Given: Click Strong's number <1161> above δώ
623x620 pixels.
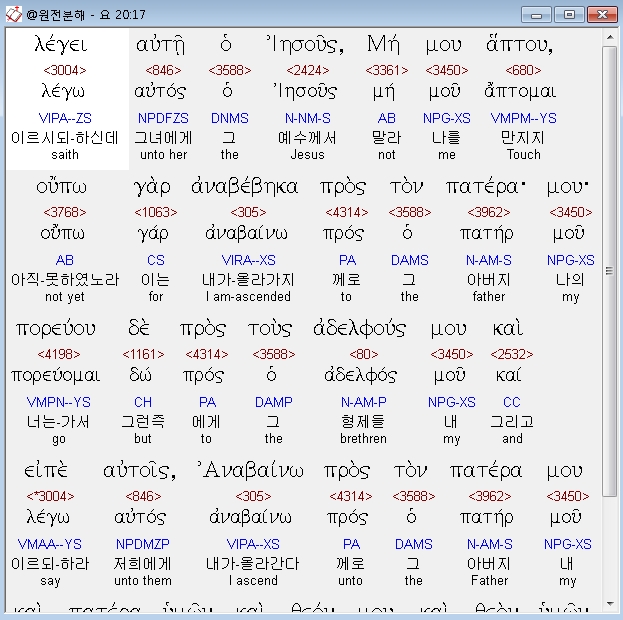Looking at the screenshot, I should (x=143, y=355).
